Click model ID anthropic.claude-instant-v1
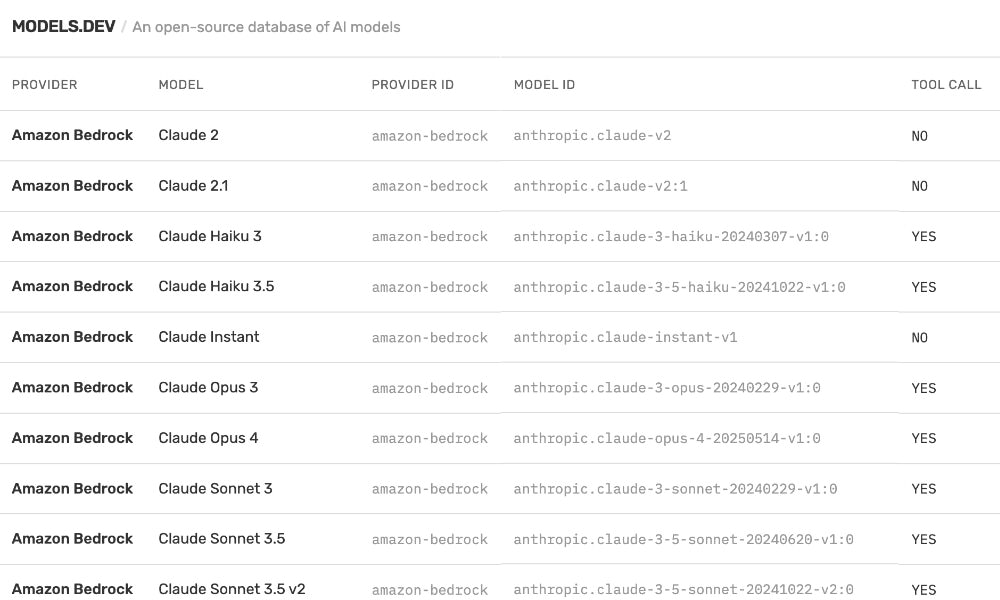This screenshot has width=1000, height=600. [x=625, y=338]
